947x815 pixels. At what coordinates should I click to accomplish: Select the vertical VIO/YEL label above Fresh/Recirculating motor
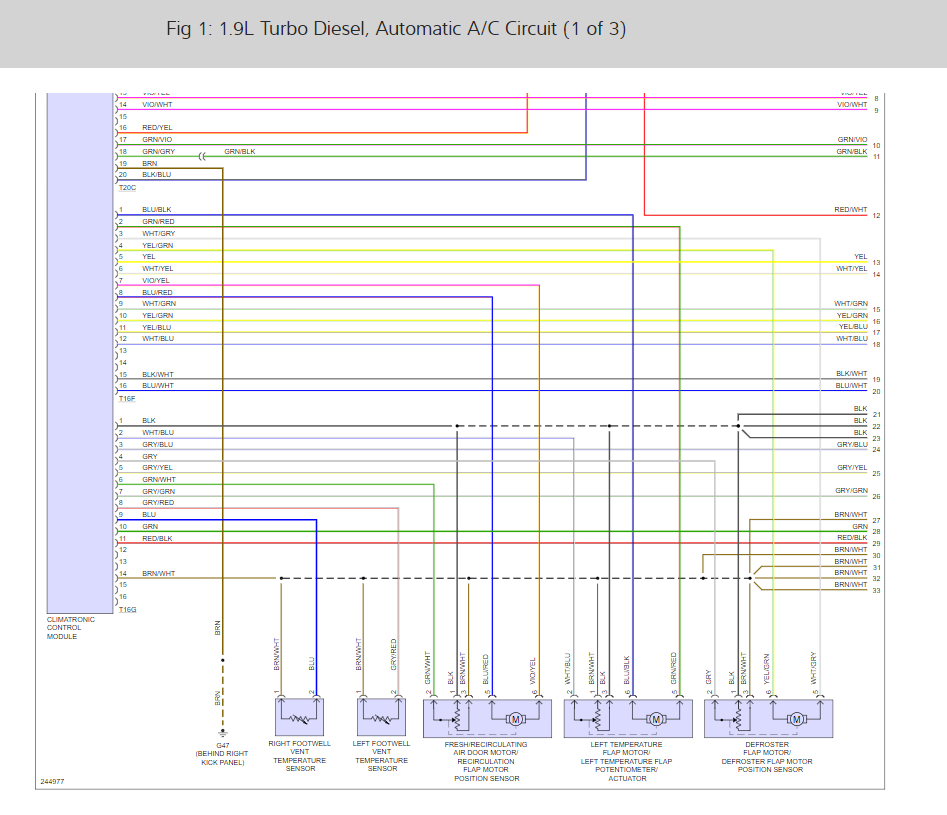point(533,671)
